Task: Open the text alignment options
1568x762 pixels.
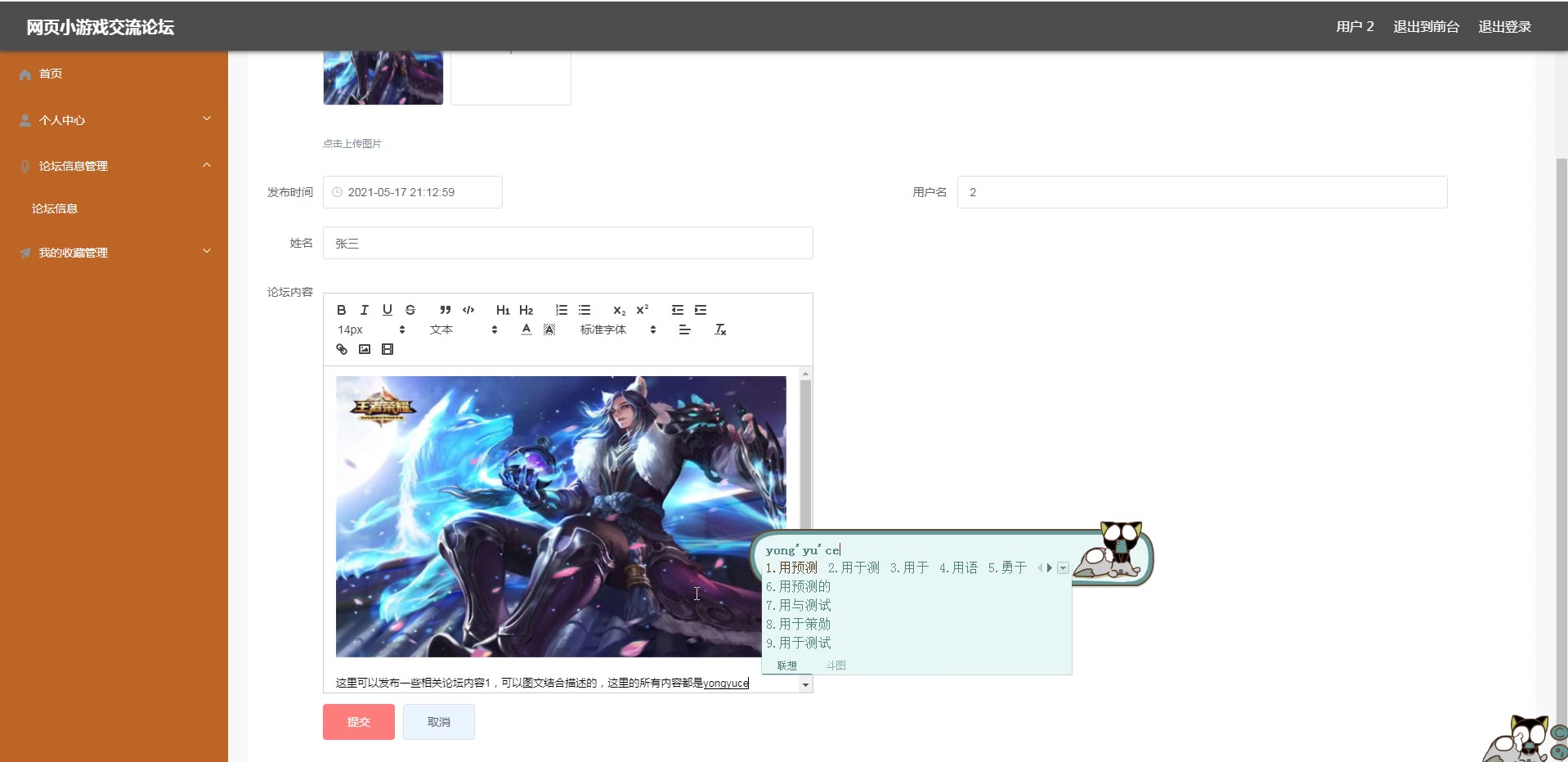Action: point(685,329)
